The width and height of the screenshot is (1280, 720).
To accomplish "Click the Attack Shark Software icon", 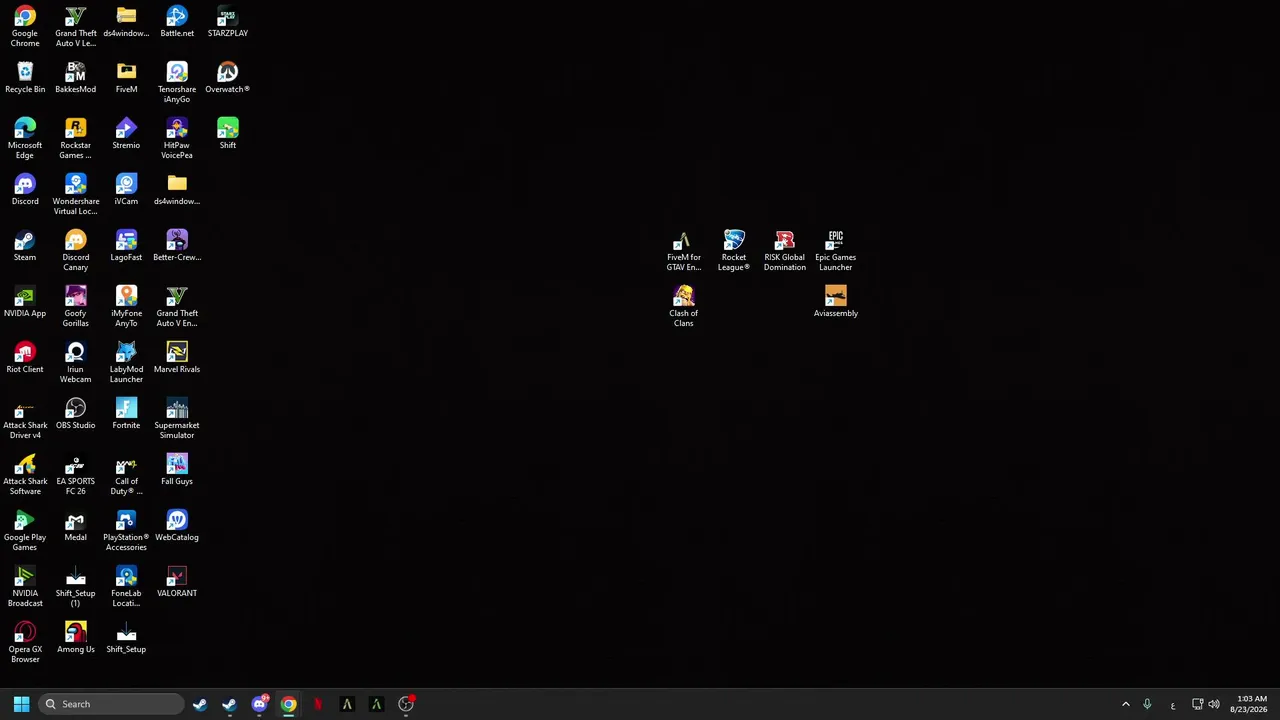I will (25, 475).
